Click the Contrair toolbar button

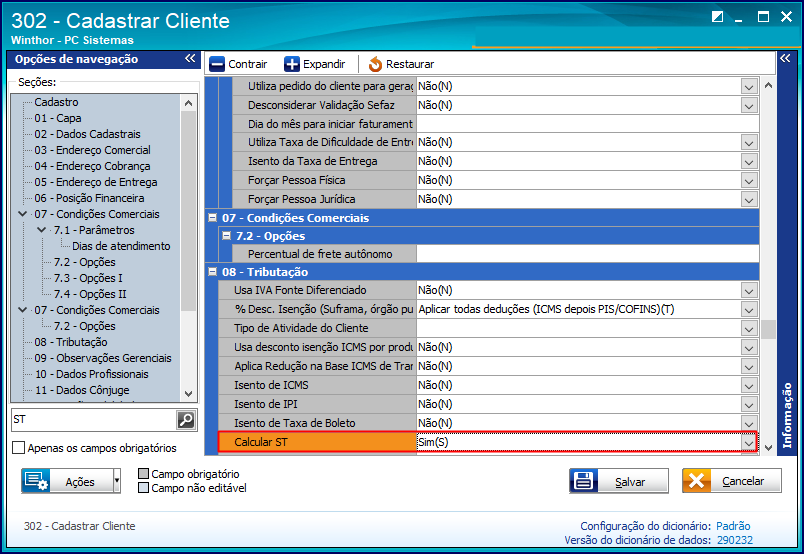(238, 64)
